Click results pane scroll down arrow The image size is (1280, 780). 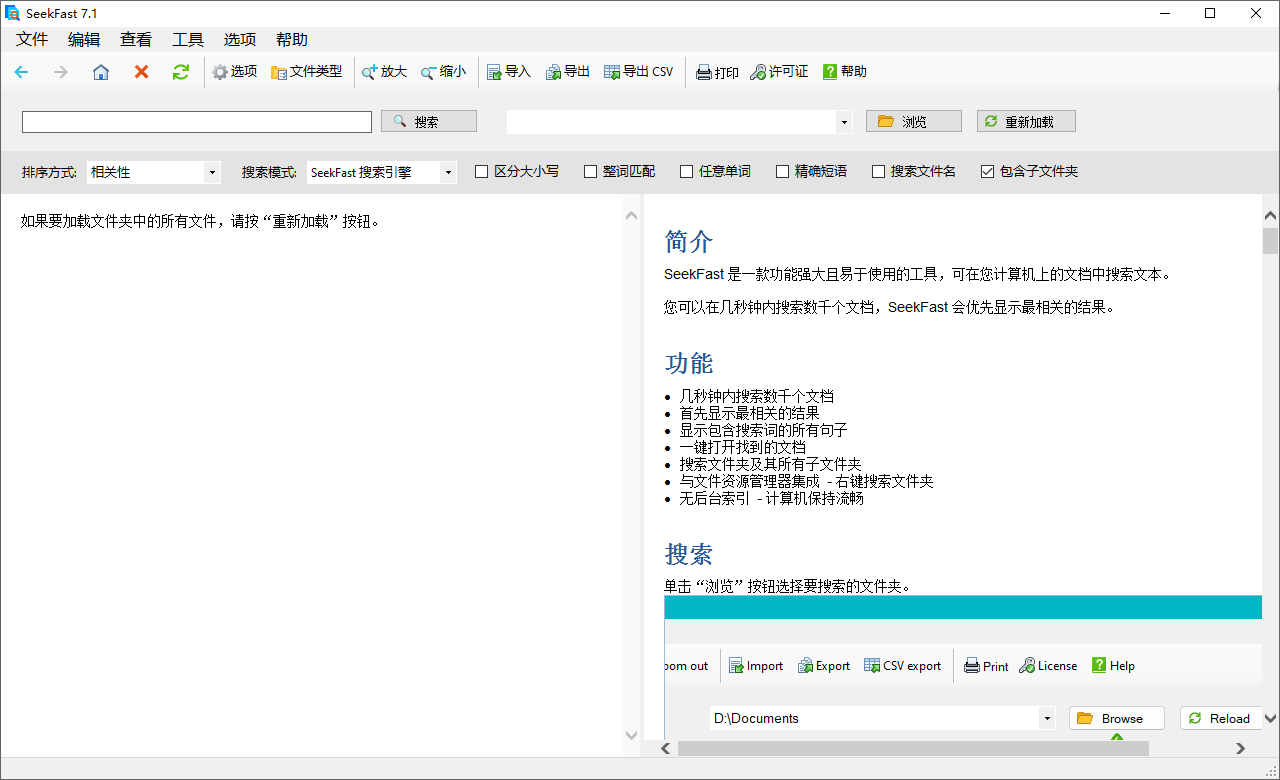(x=631, y=735)
